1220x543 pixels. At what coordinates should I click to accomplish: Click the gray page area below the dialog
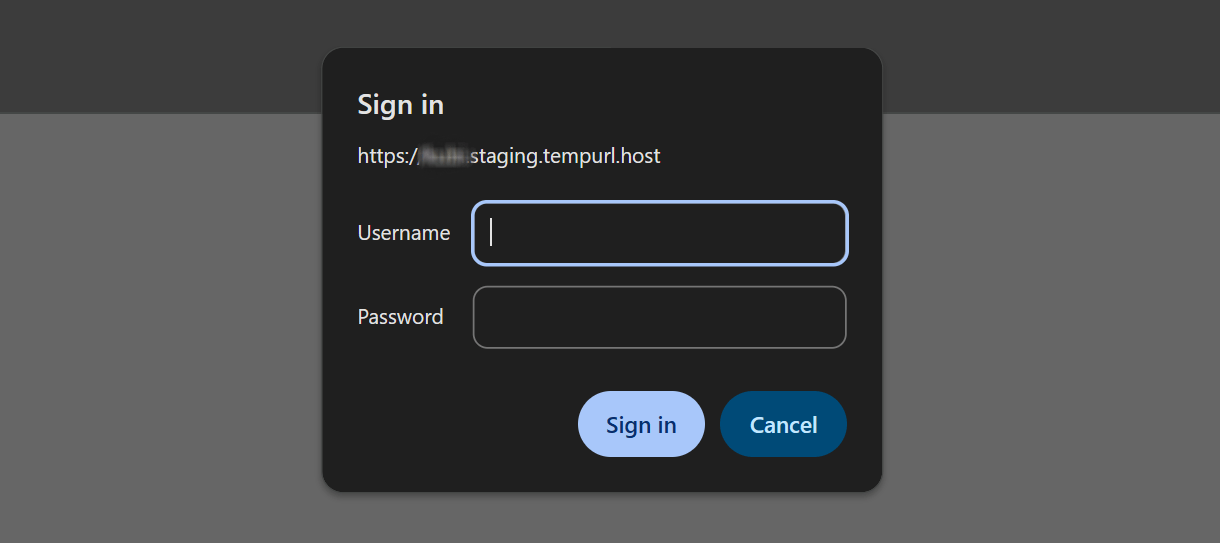(602, 520)
